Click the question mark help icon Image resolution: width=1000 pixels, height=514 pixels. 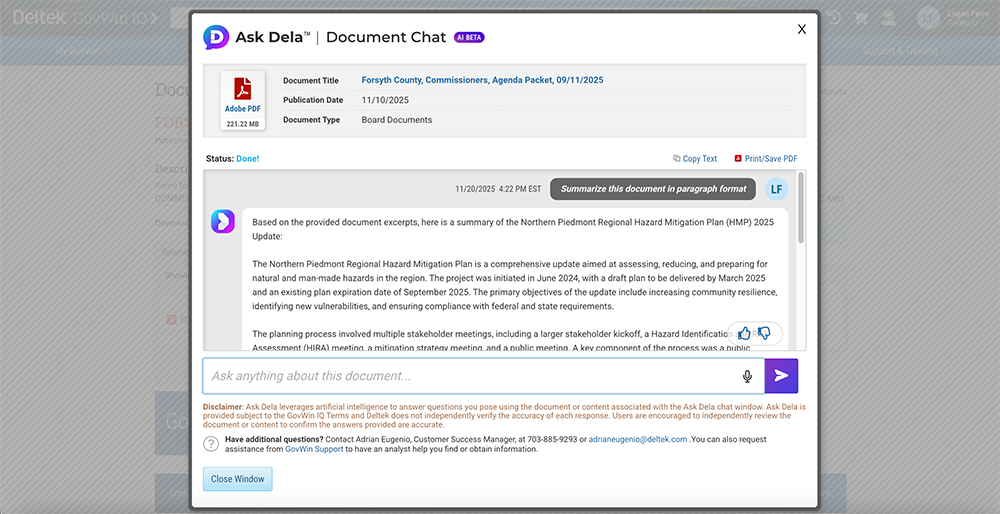211,444
